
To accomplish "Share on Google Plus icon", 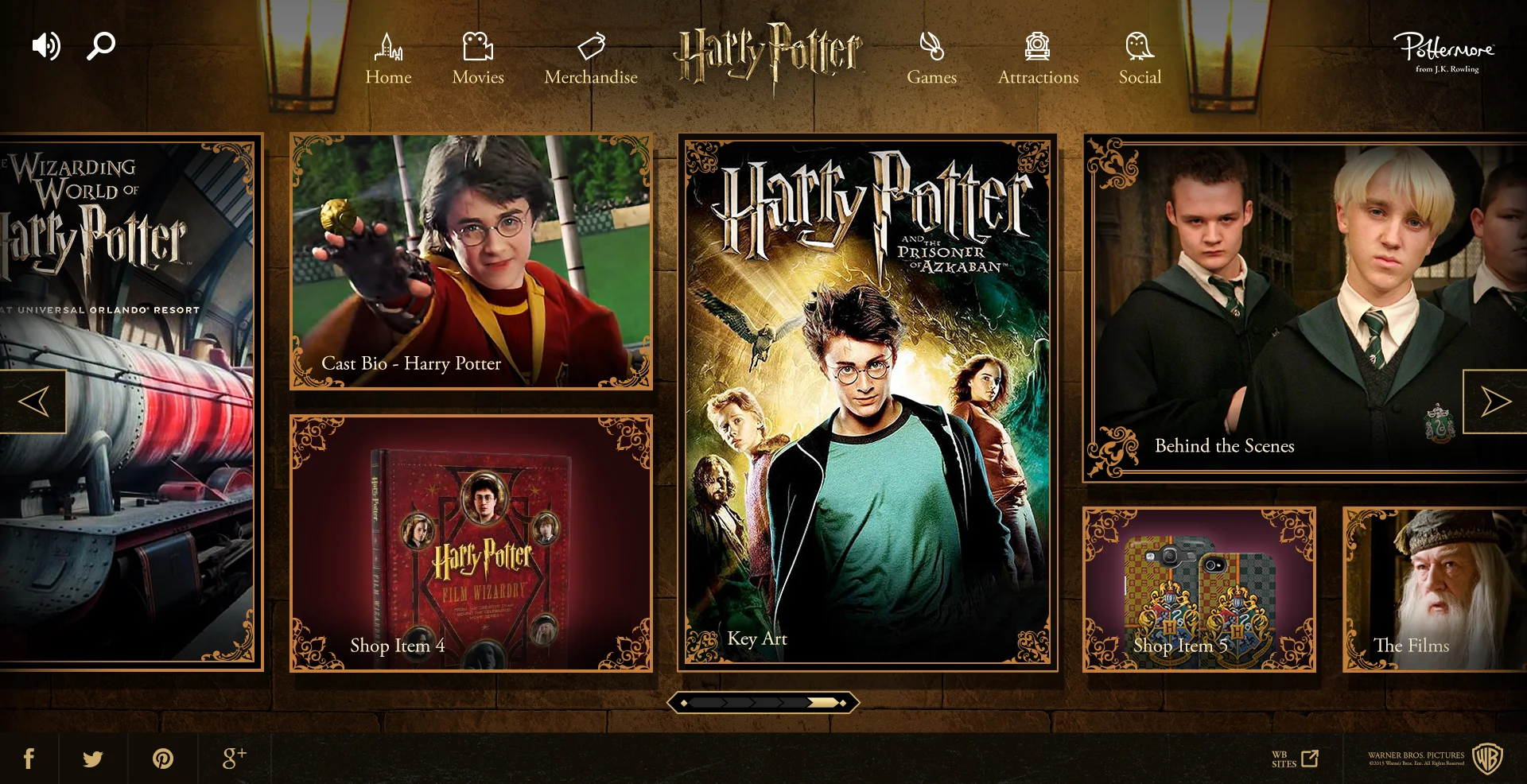I will click(234, 759).
